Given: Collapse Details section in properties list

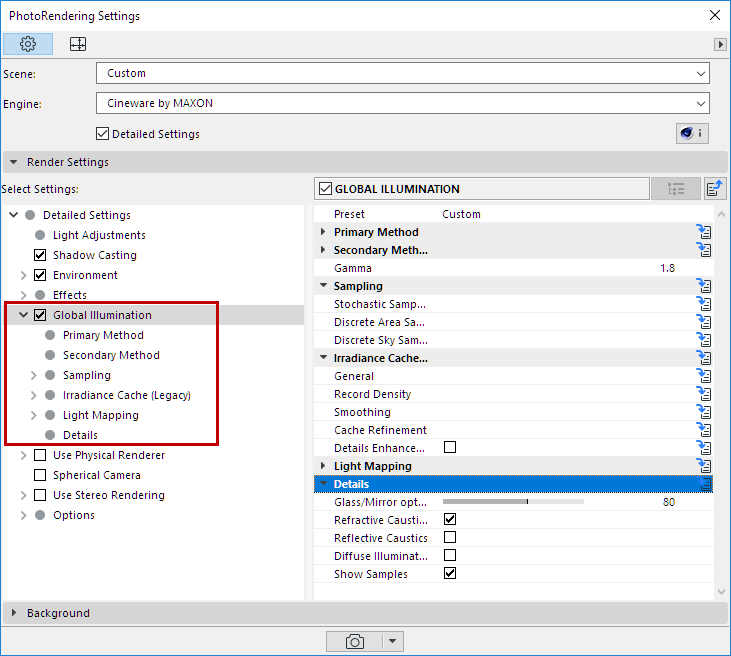Looking at the screenshot, I should tap(323, 484).
